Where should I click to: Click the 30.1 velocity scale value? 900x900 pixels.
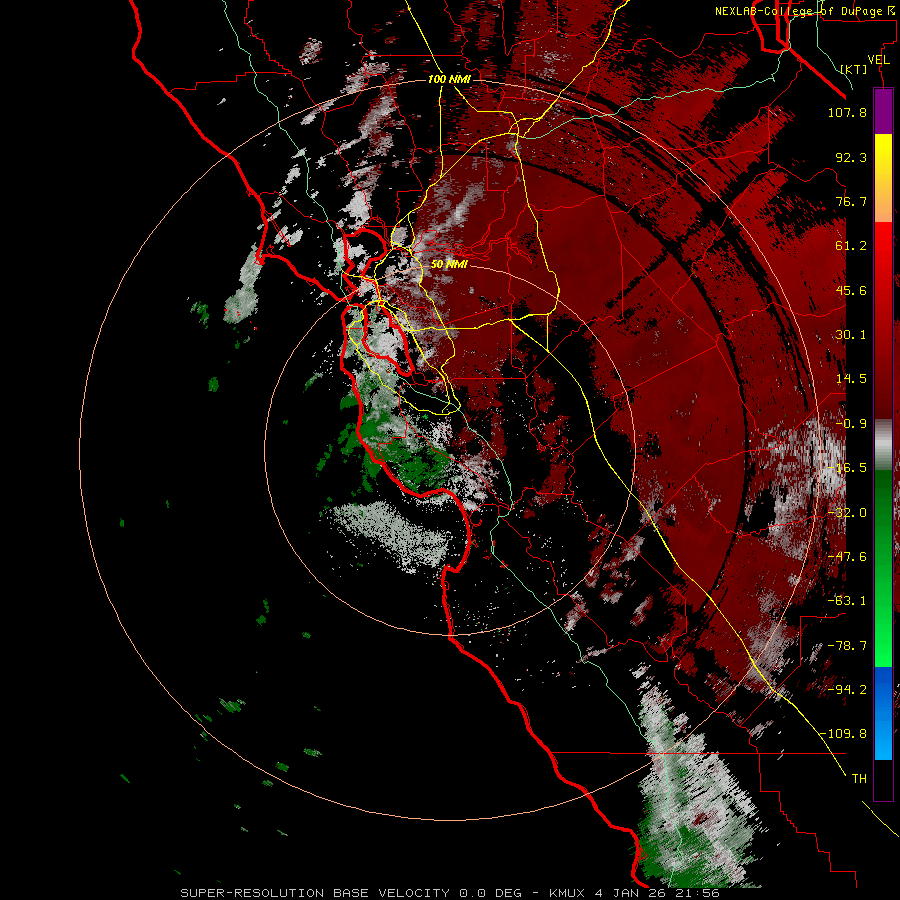(x=851, y=335)
